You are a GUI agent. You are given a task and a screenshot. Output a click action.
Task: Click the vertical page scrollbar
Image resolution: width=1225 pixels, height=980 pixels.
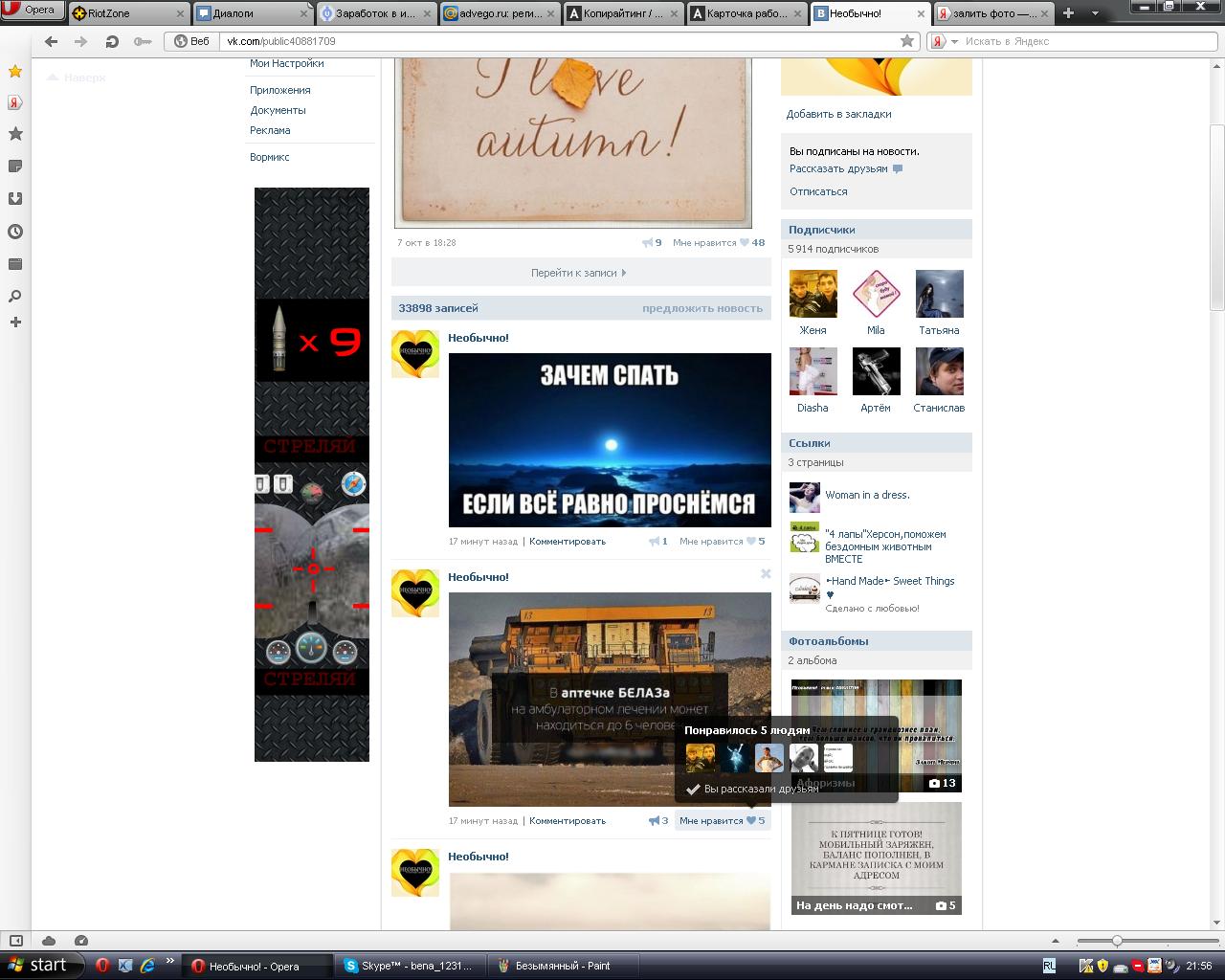tap(1216, 215)
